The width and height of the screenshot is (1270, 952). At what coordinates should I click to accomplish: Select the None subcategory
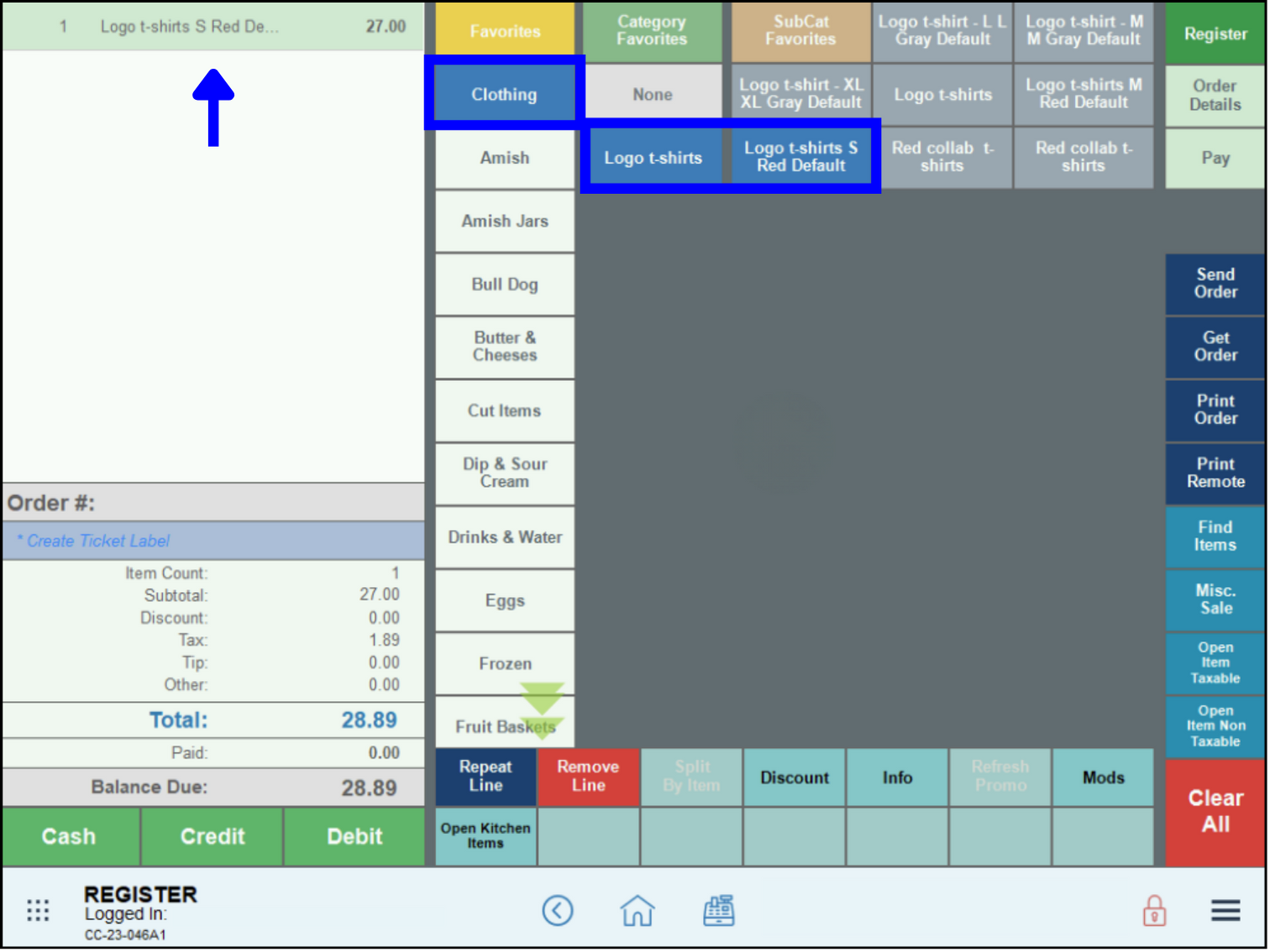tap(652, 94)
